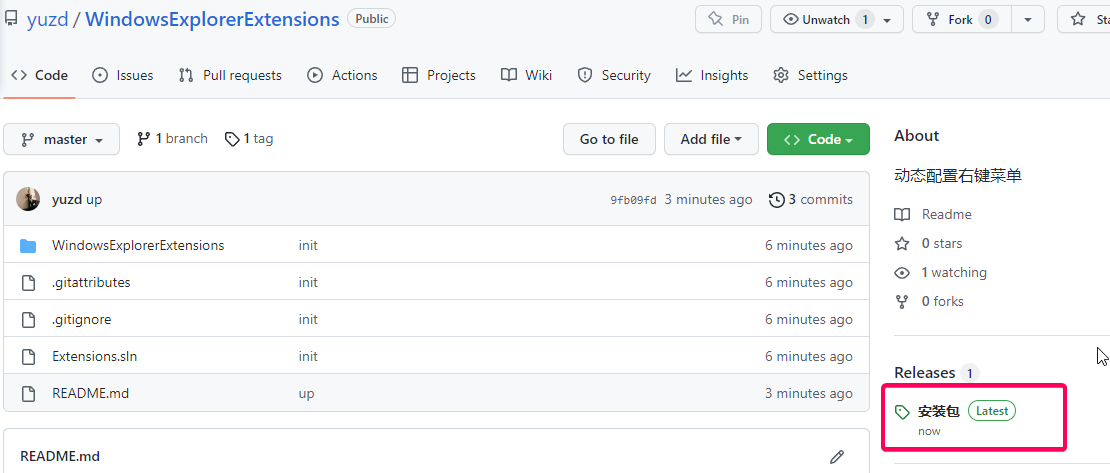Viewport: 1110px width, 473px height.
Task: Open the Pull requests tab
Action: (230, 75)
